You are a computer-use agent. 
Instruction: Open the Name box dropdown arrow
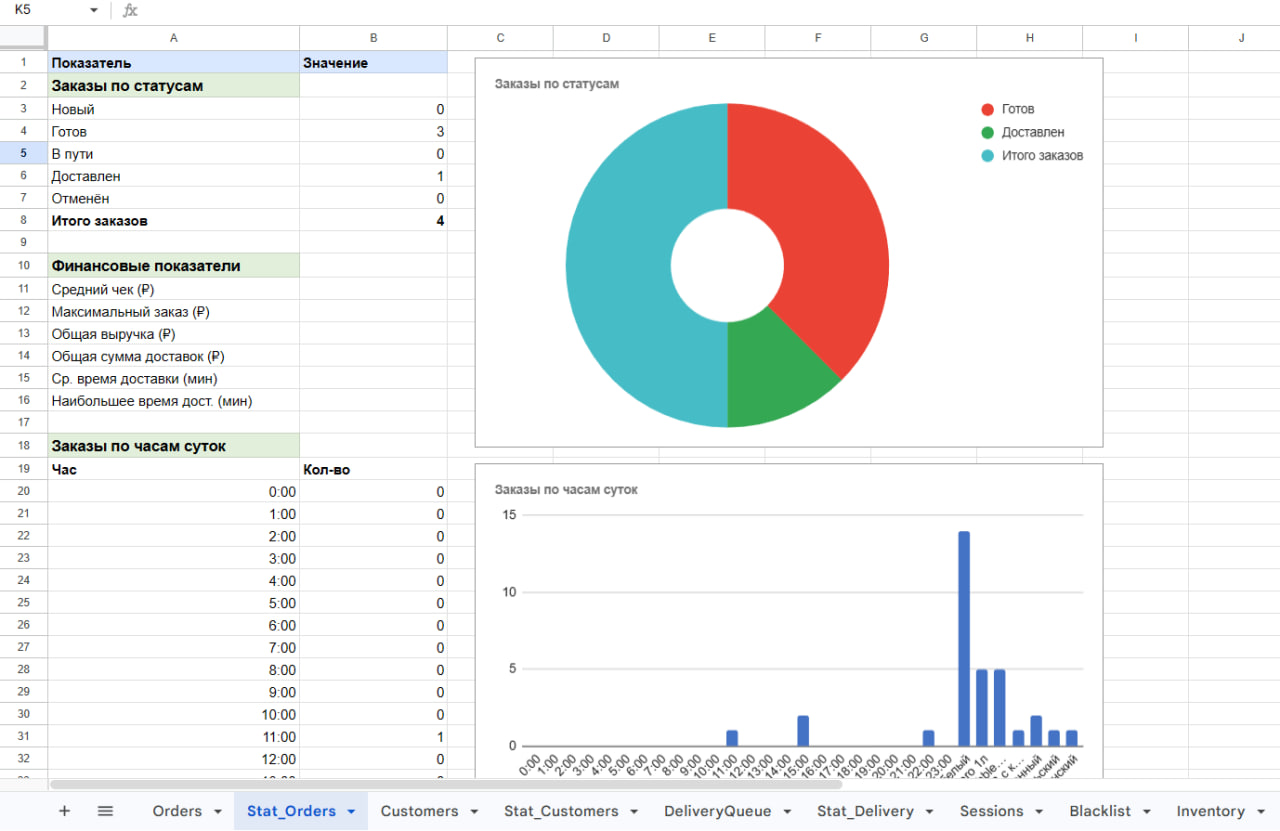point(94,10)
